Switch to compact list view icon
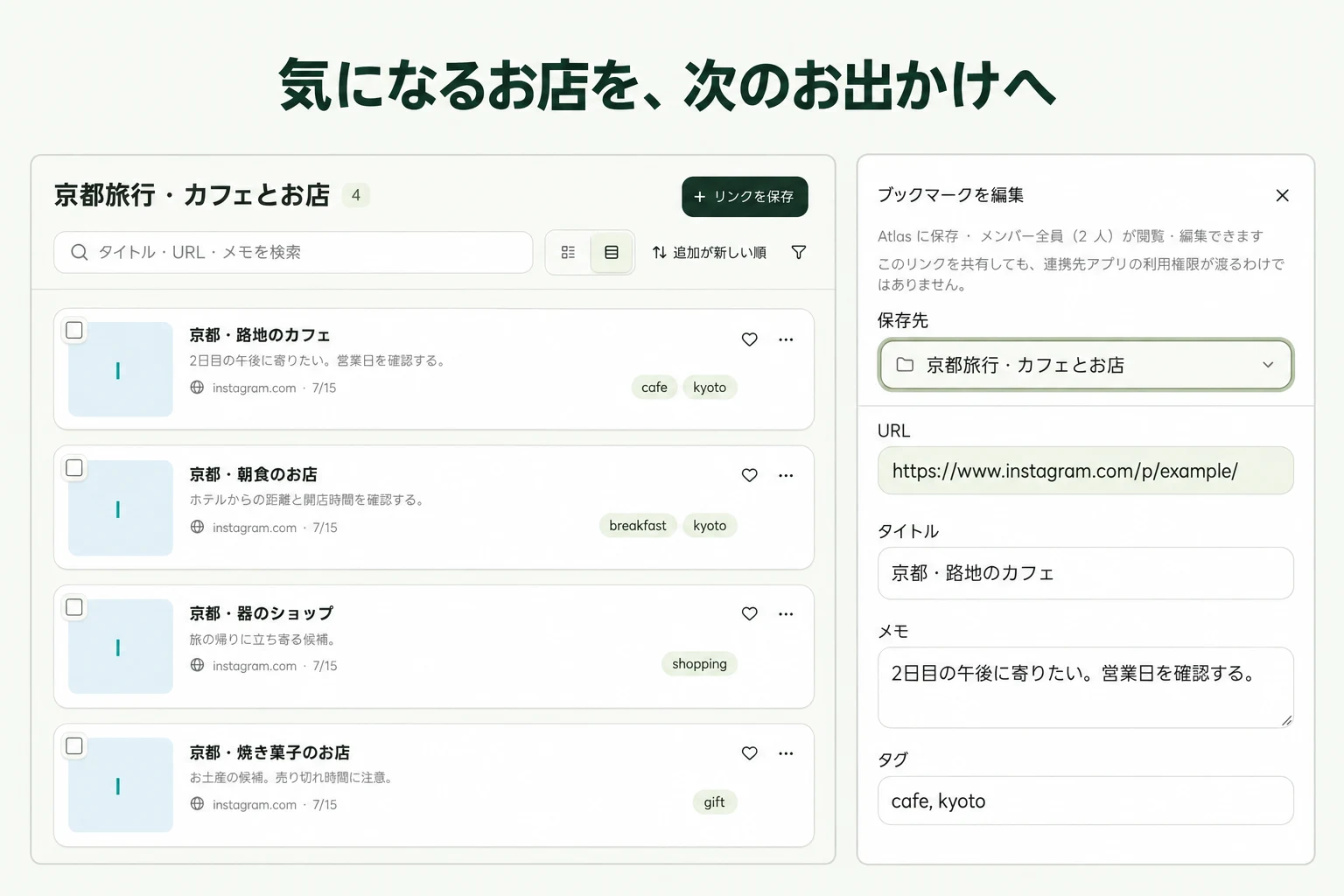This screenshot has height=896, width=1344. [x=568, y=252]
